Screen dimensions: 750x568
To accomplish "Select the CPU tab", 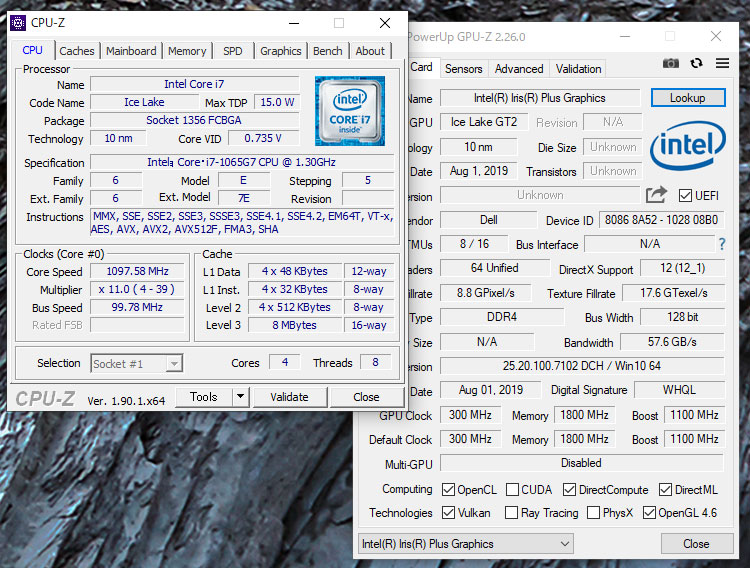I will click(33, 50).
